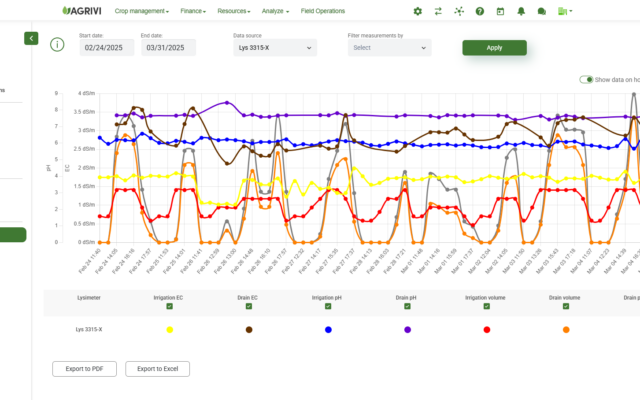
Task: Uncheck the Drain pH checkbox
Action: 407,306
